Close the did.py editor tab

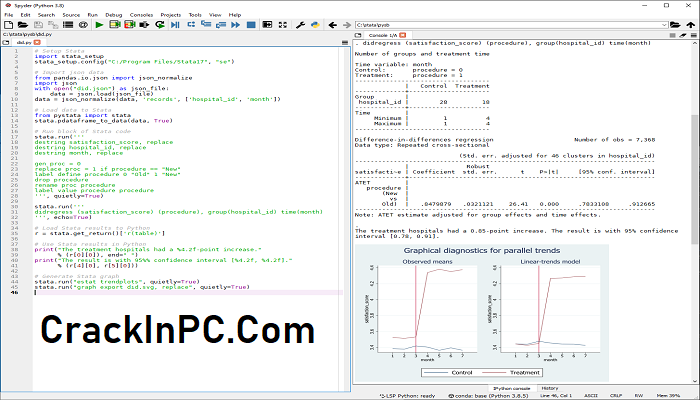pyautogui.click(x=37, y=42)
